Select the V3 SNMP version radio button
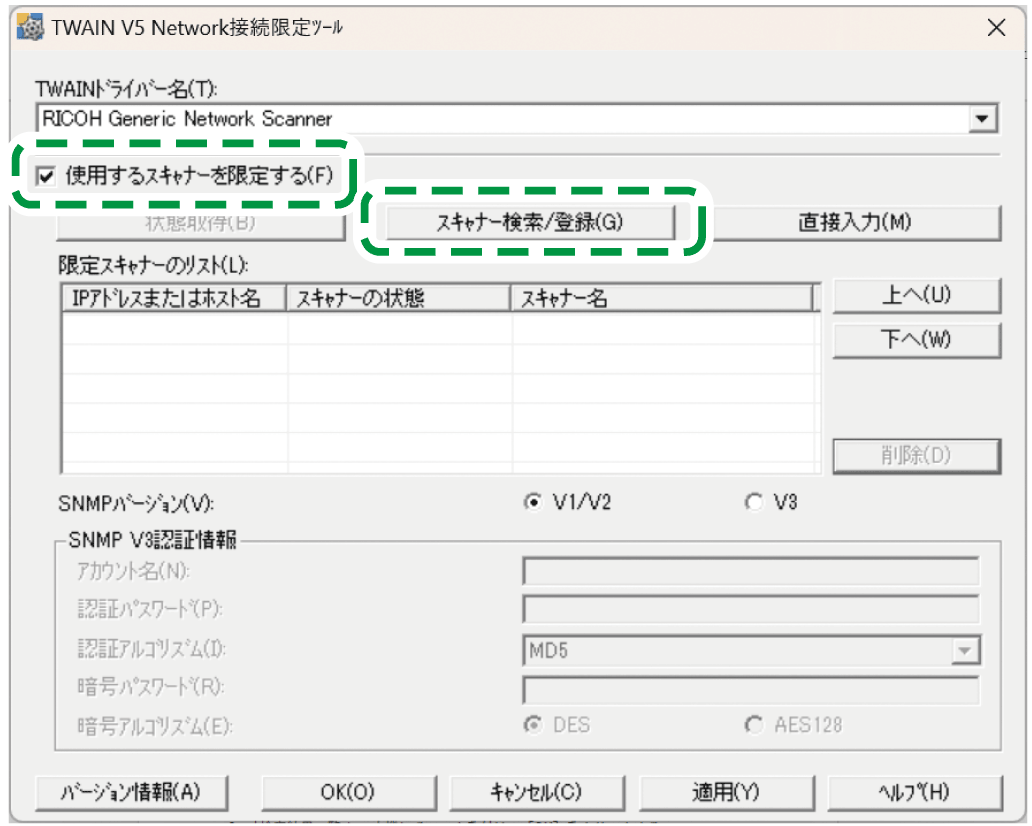Screen dimensions: 1032x826 point(753,503)
